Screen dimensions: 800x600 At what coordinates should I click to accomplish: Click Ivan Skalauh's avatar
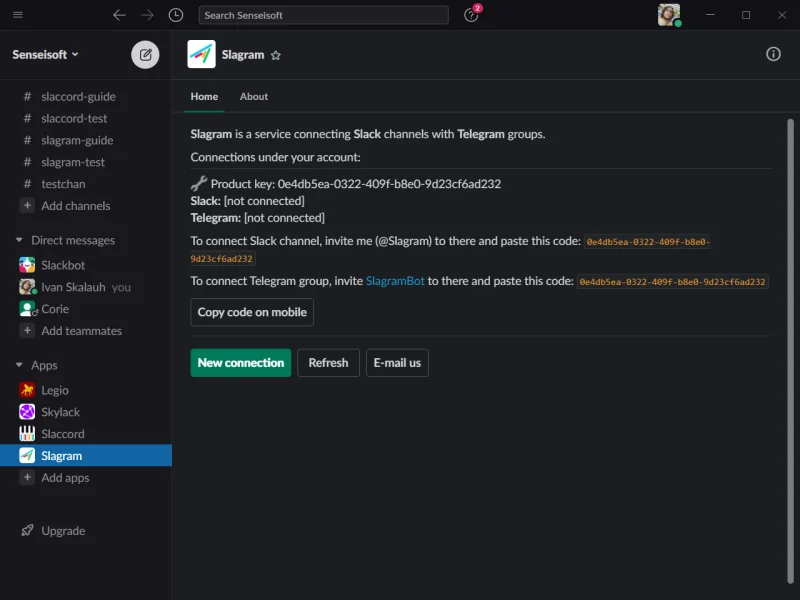pos(27,287)
